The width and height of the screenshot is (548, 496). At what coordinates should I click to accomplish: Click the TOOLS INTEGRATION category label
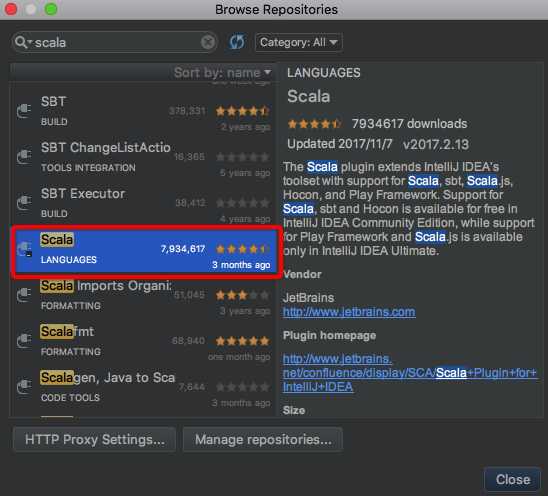(88, 168)
